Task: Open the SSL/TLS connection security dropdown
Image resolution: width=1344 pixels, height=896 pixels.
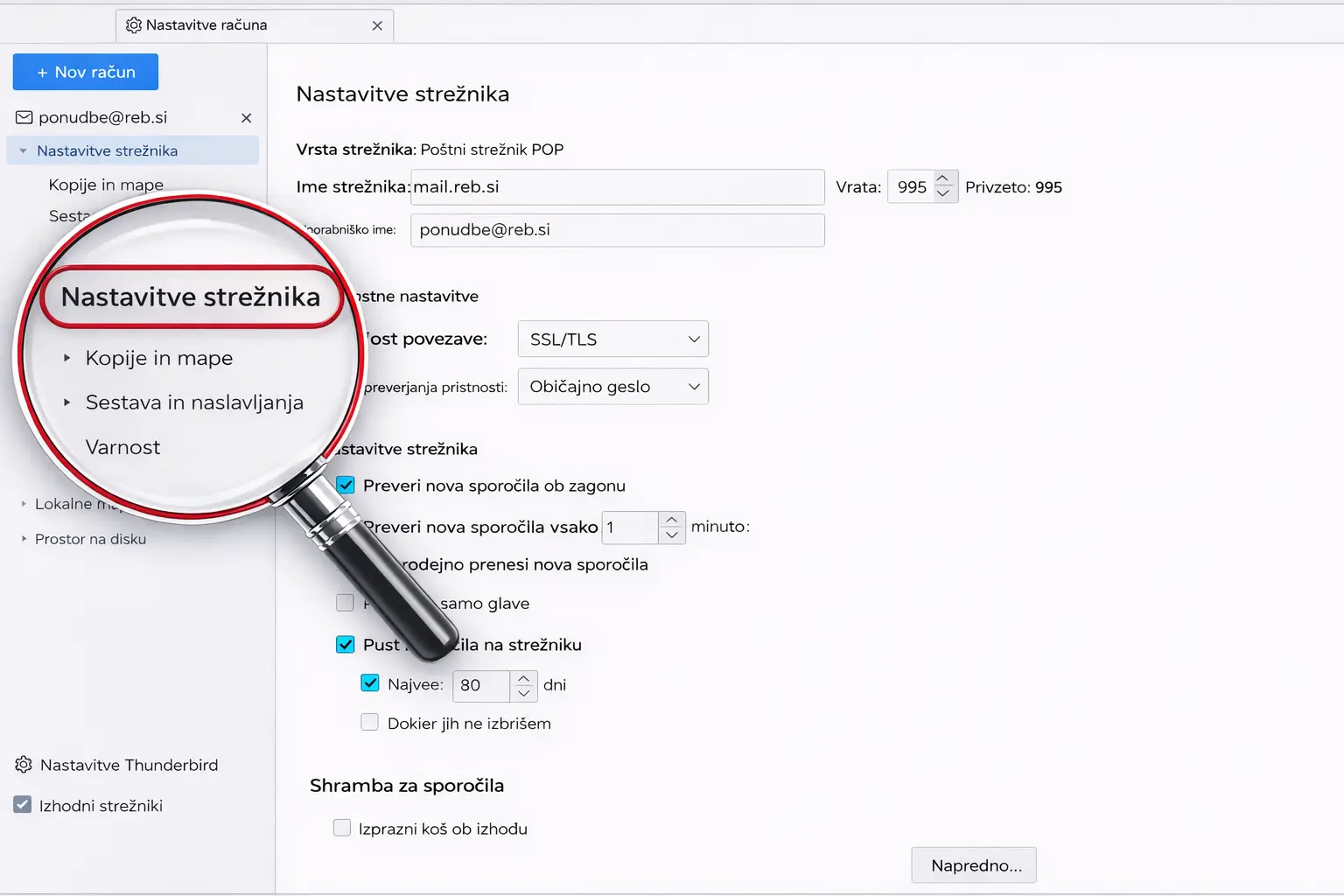Action: pyautogui.click(x=612, y=339)
